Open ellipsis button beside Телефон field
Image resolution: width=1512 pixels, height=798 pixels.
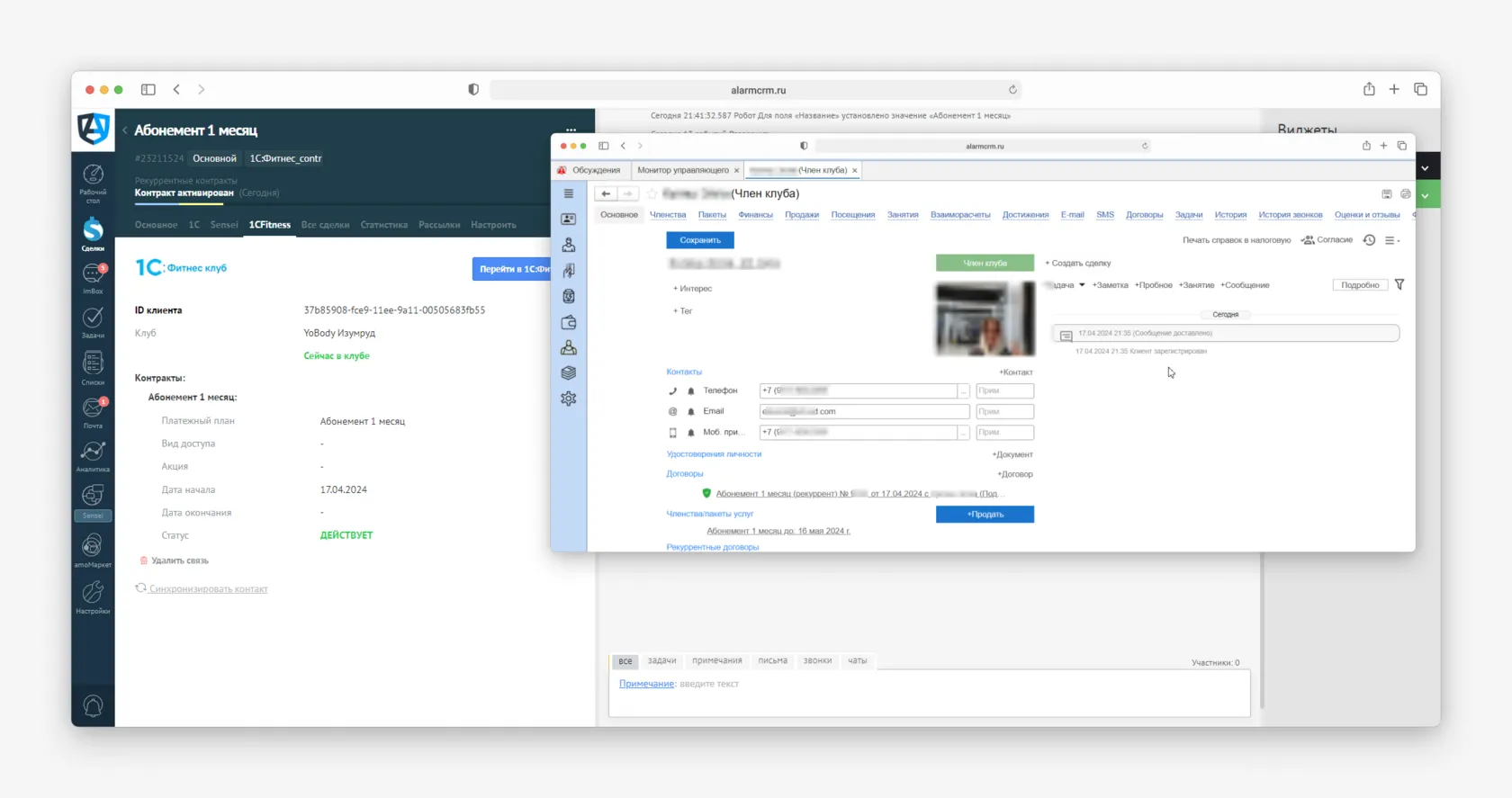coord(963,390)
